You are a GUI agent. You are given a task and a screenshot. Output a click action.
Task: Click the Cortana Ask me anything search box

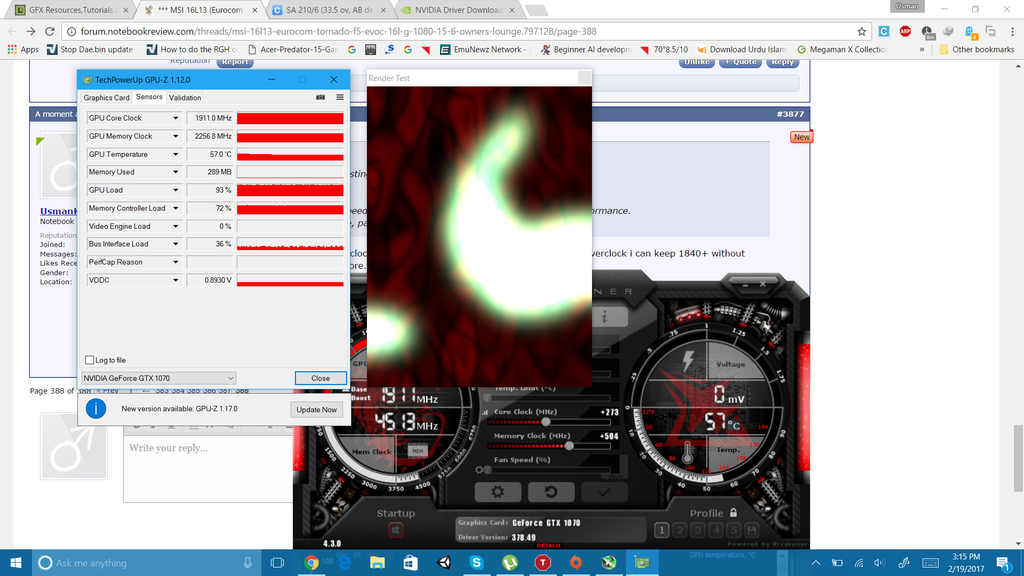click(145, 563)
